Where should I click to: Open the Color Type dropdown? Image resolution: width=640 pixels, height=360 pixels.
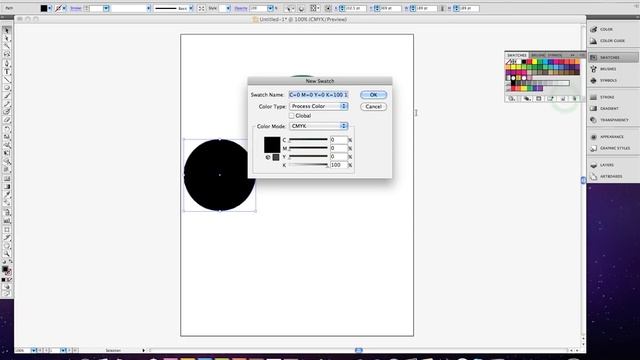coord(318,106)
